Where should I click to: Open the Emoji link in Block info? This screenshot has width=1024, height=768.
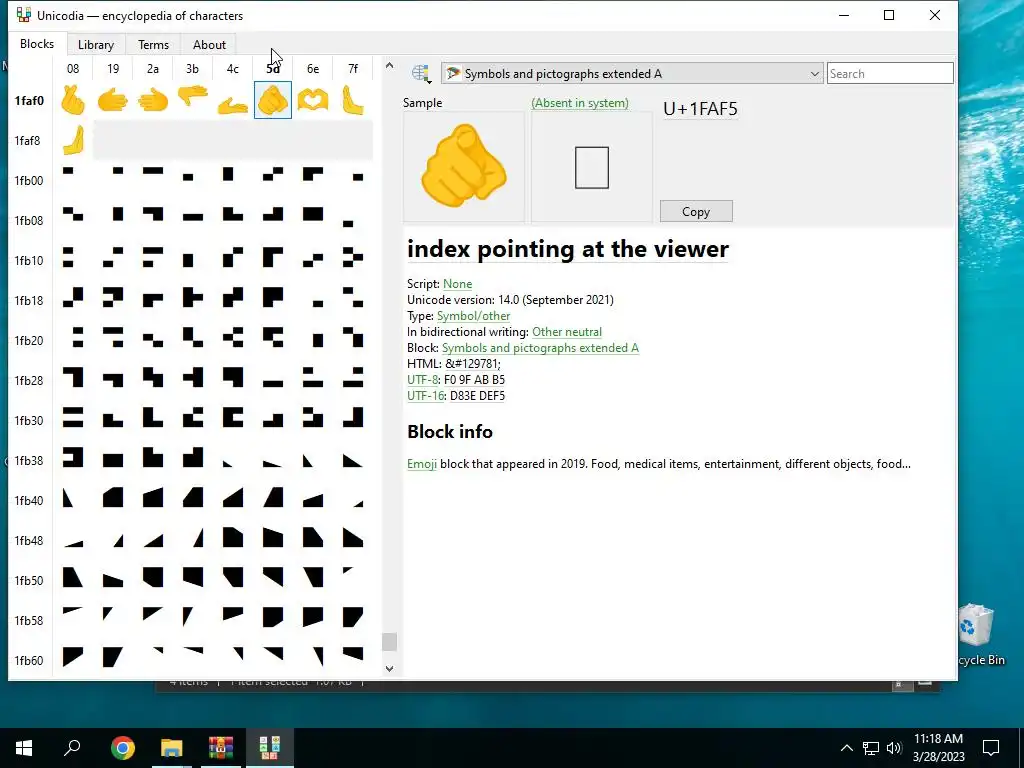pos(422,464)
